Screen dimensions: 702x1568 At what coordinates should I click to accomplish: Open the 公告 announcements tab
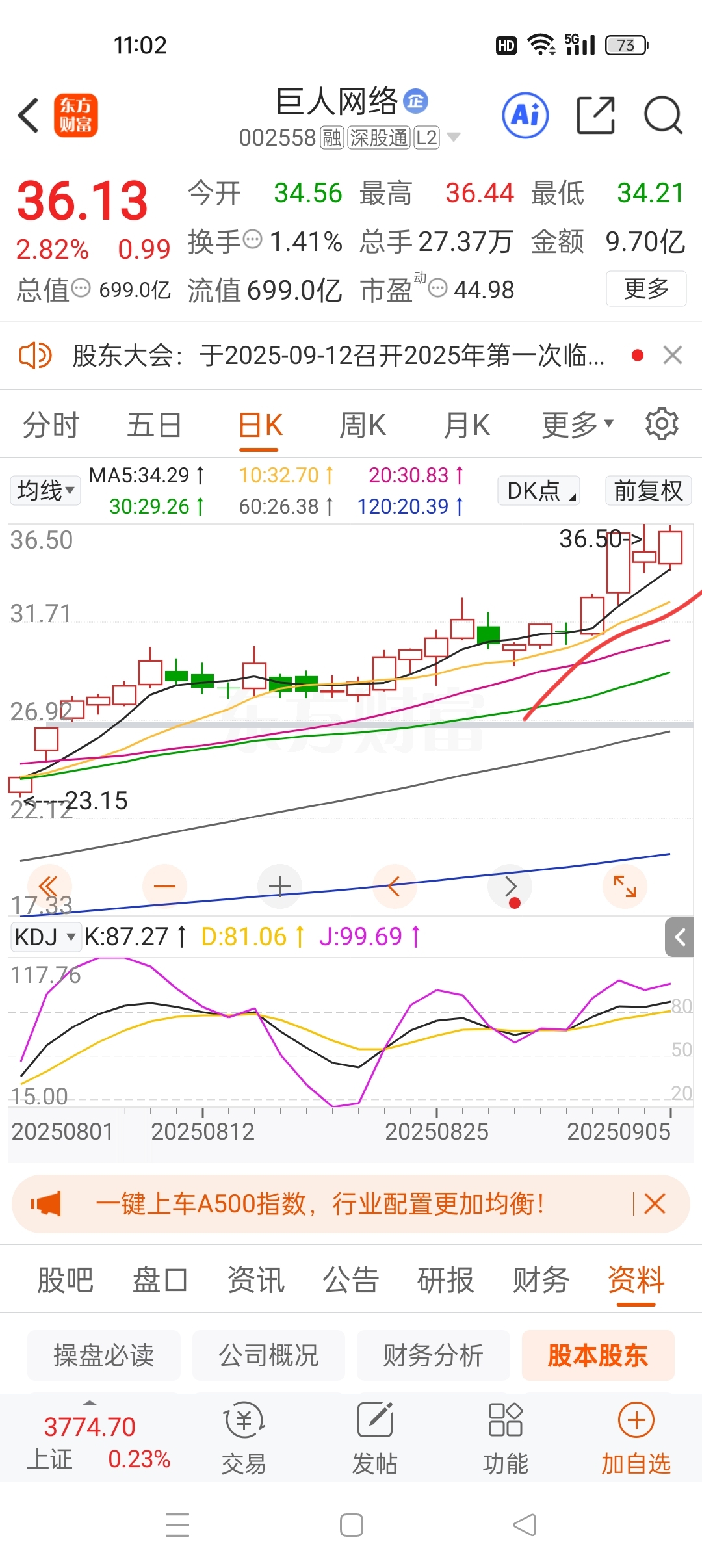coord(350,1280)
